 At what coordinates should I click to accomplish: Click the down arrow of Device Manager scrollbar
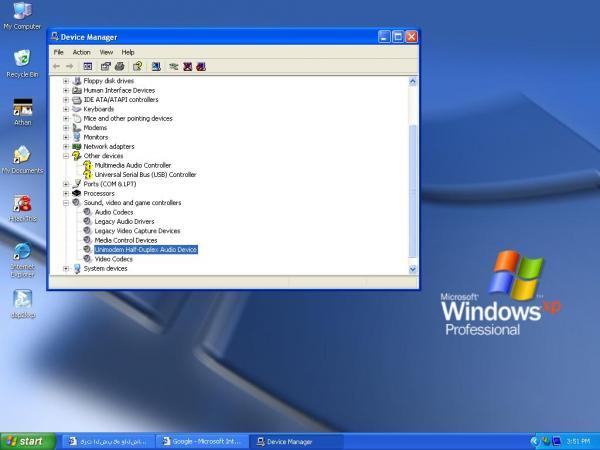pyautogui.click(x=412, y=269)
